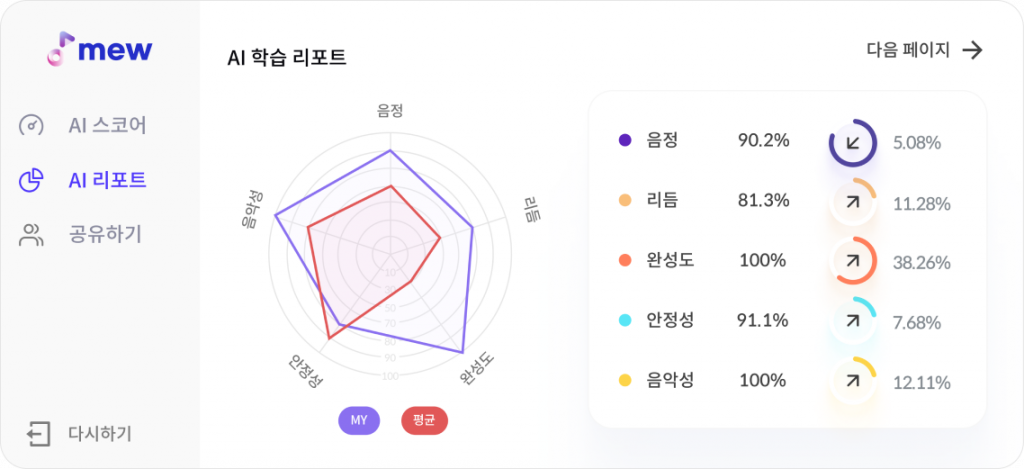Select the AI 리포트 pie chart icon
Viewport: 1024px width, 469px height.
31,180
